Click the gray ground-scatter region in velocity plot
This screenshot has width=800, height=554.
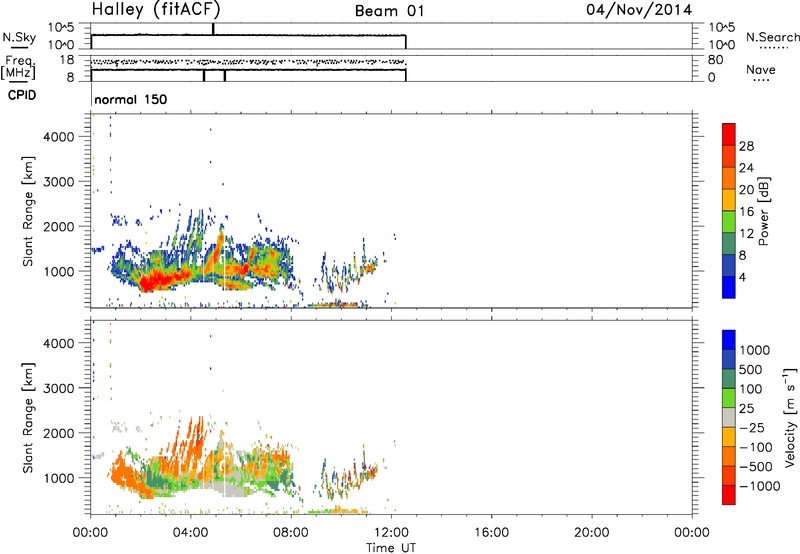tap(230, 488)
